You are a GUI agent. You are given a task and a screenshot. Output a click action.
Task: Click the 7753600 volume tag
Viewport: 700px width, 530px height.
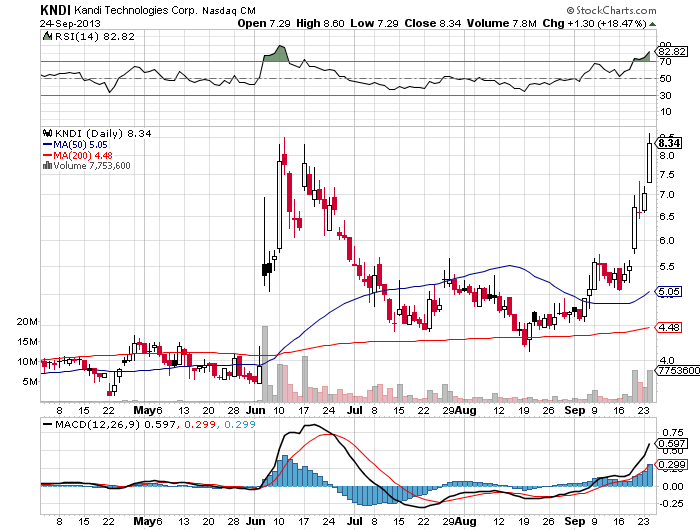coord(678,371)
